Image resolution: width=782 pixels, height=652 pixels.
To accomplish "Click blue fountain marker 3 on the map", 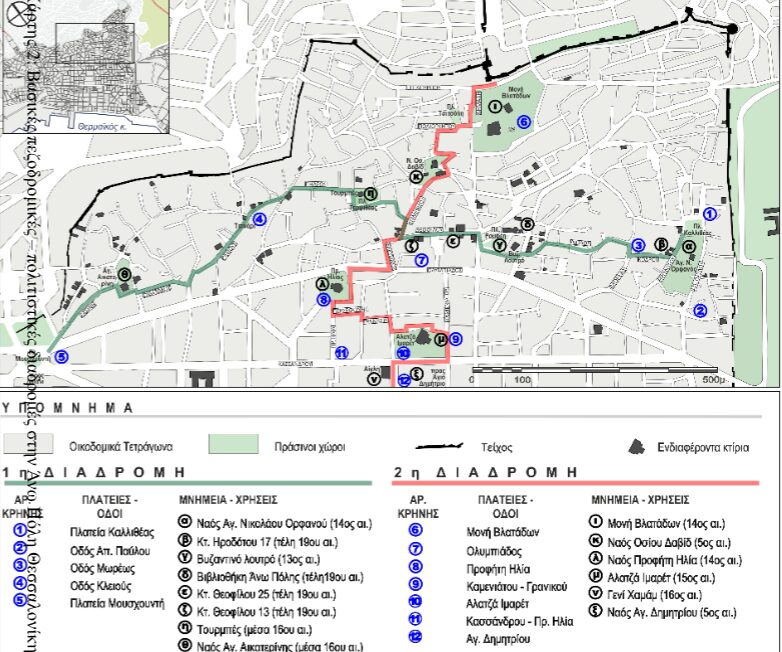I will pyautogui.click(x=638, y=246).
